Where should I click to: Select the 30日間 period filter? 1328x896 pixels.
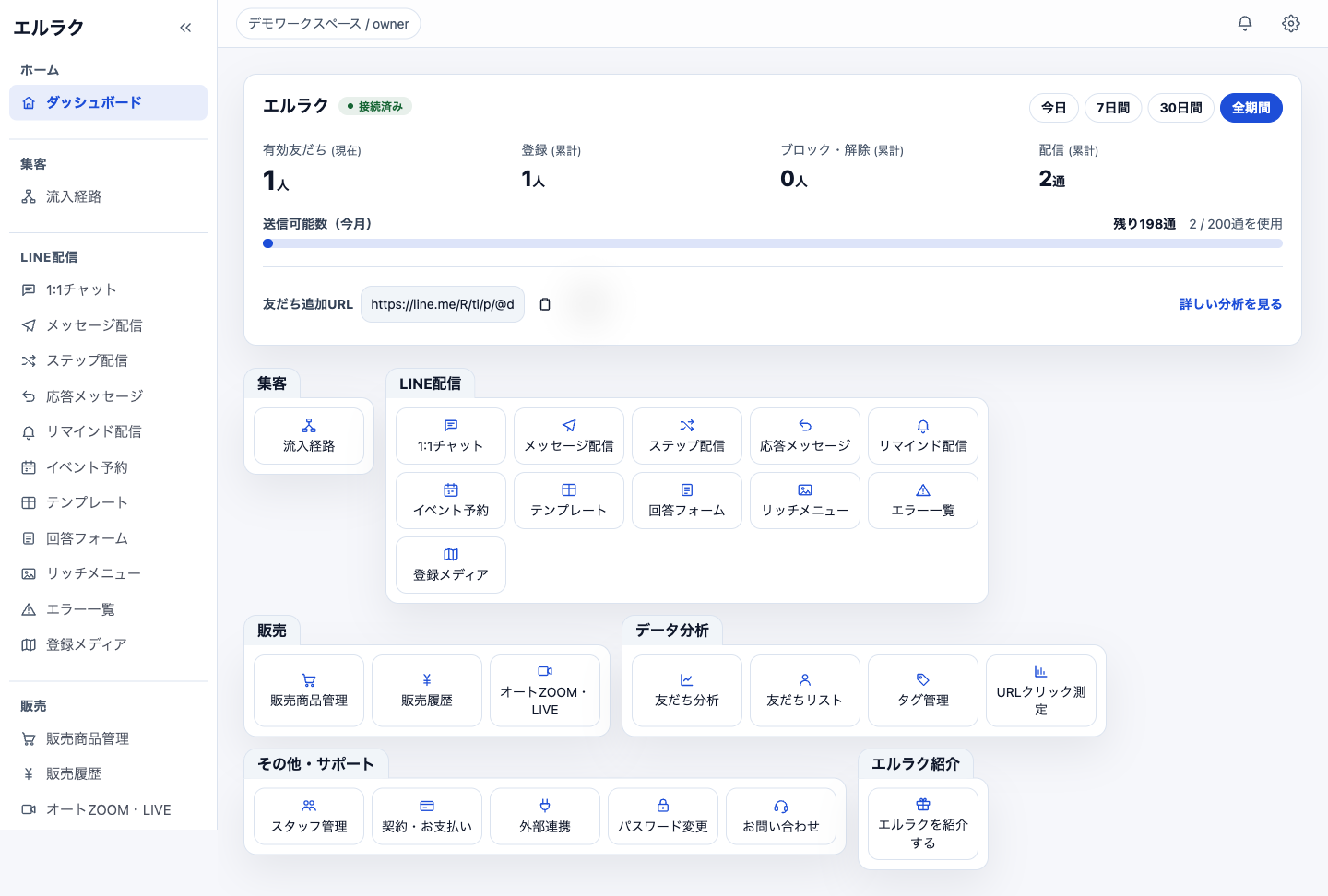pyautogui.click(x=1180, y=108)
